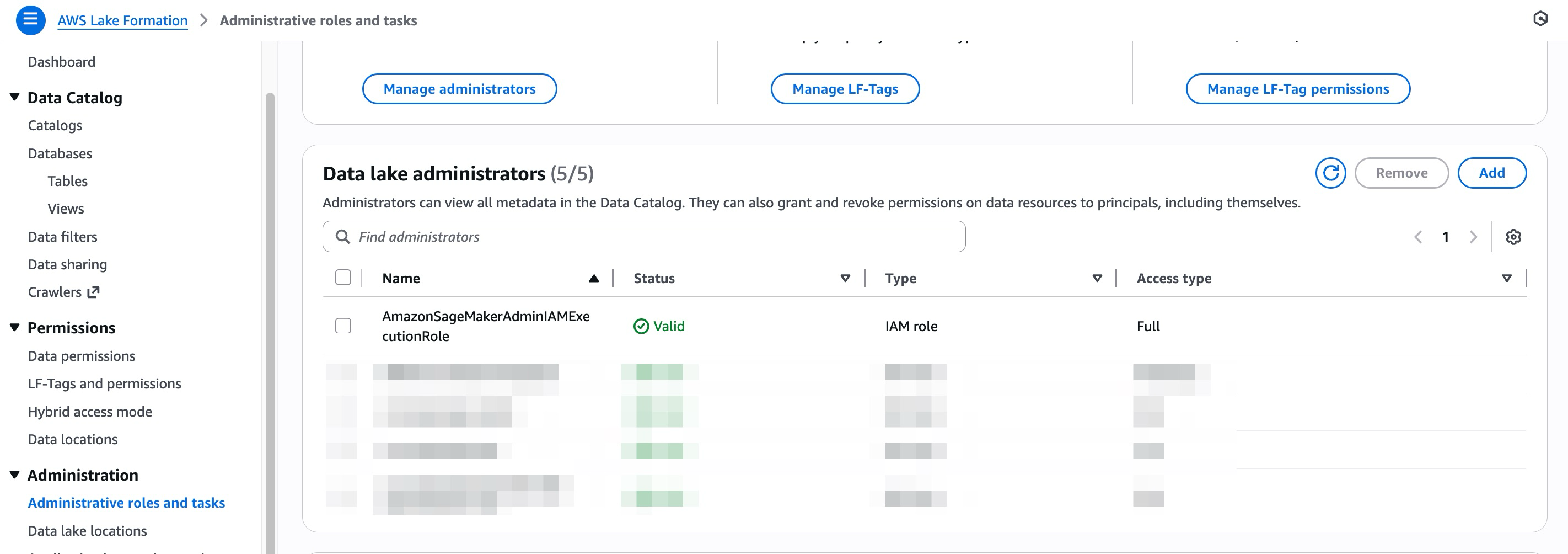
Task: Click the refresh administrators icon
Action: pos(1330,173)
